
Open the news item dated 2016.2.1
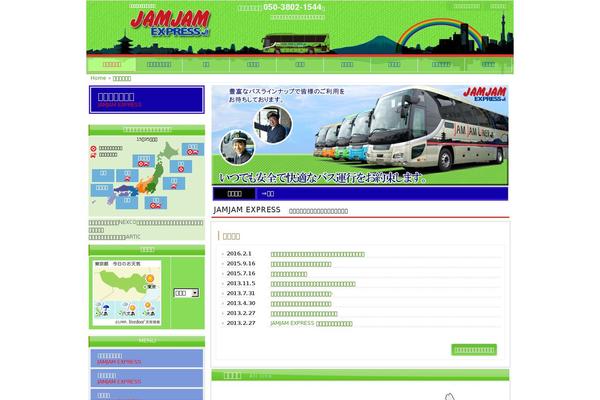pyautogui.click(x=318, y=255)
